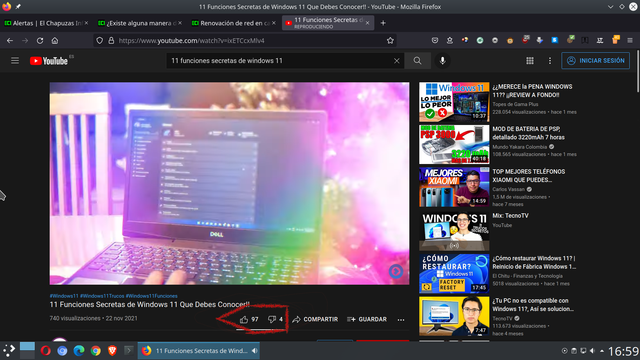The height and width of the screenshot is (360, 640).
Task: Open the Firefox home page button
Action: 55,40
